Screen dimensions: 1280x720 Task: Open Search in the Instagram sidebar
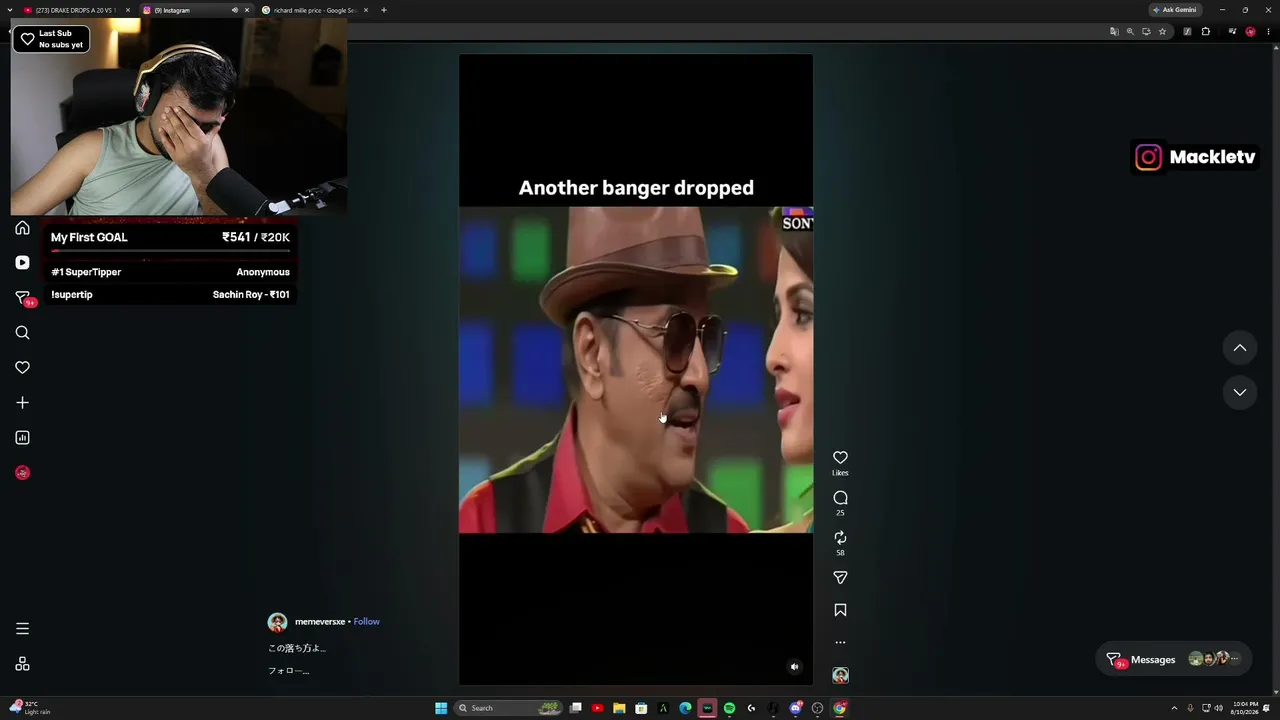pyautogui.click(x=22, y=333)
